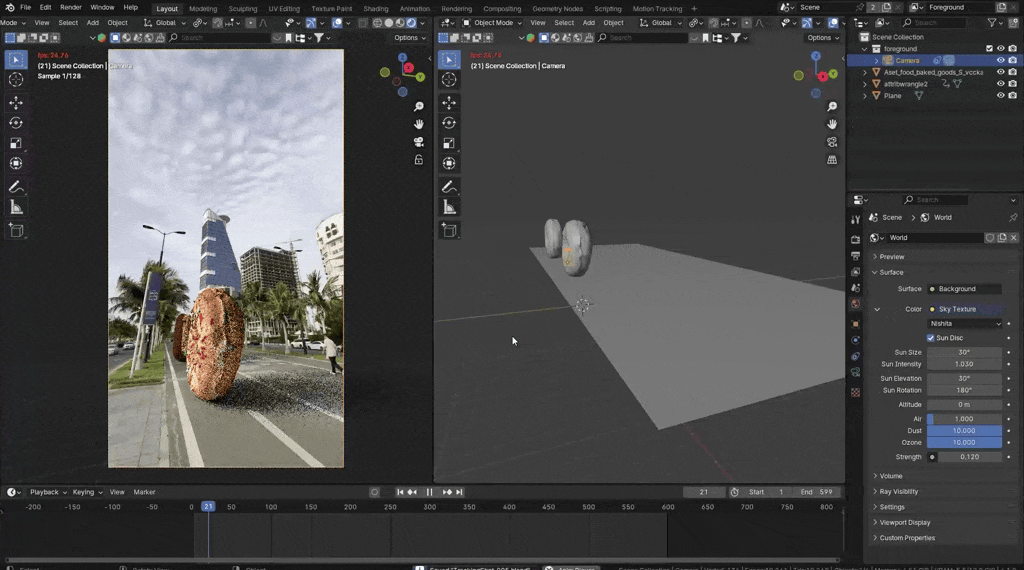Select the Move tool in left viewport
This screenshot has height=570, width=1024.
click(x=16, y=103)
